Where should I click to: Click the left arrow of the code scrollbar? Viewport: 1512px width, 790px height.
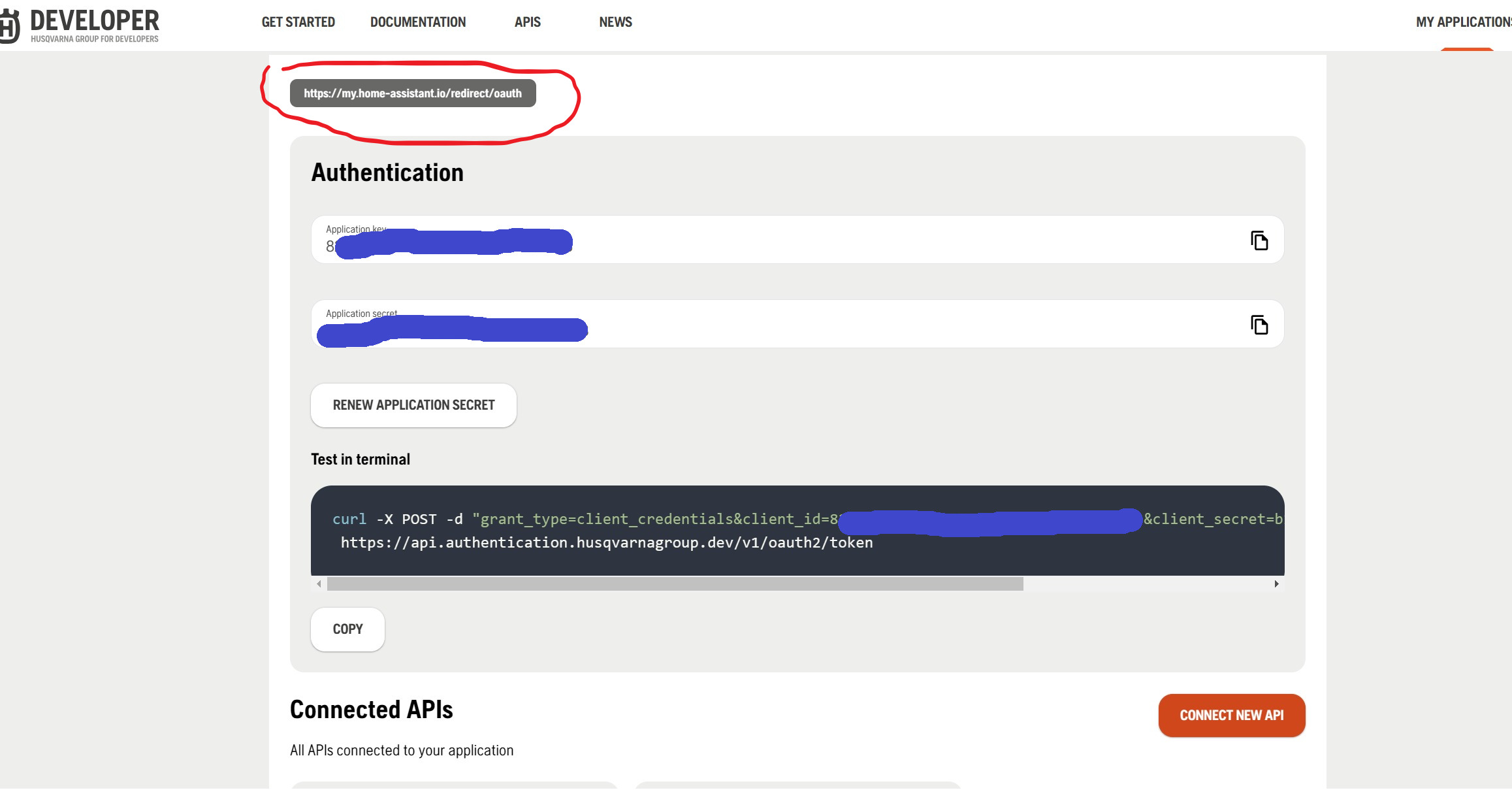[319, 584]
